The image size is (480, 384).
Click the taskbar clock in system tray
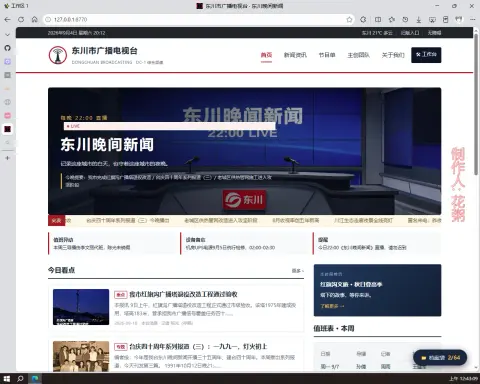click(x=463, y=379)
